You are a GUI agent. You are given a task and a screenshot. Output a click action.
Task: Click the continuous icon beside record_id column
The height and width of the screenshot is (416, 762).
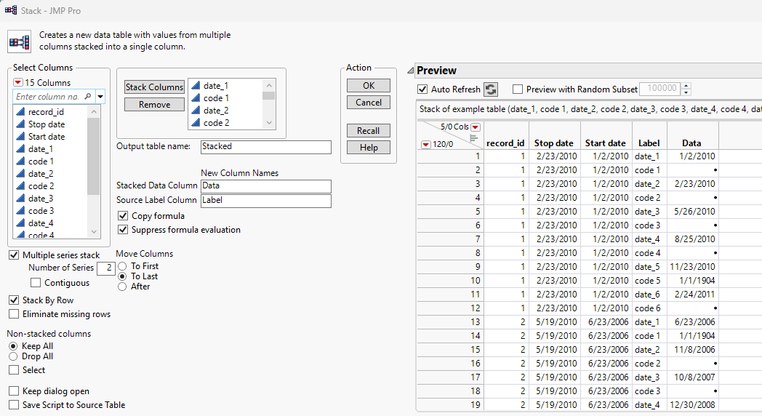coord(20,112)
